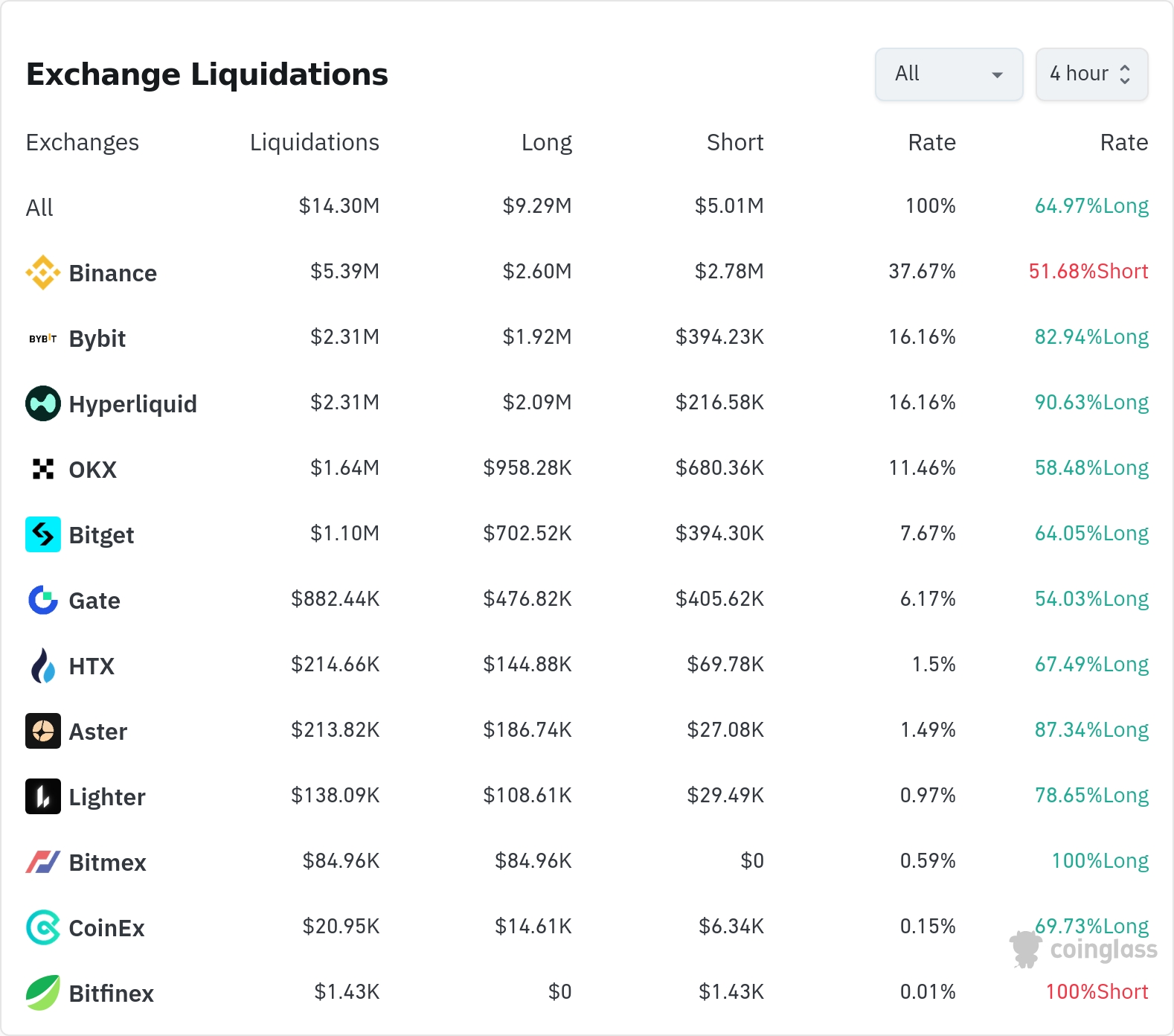Open the 4 hour timeframe selector
The image size is (1174, 1036).
tap(1091, 74)
